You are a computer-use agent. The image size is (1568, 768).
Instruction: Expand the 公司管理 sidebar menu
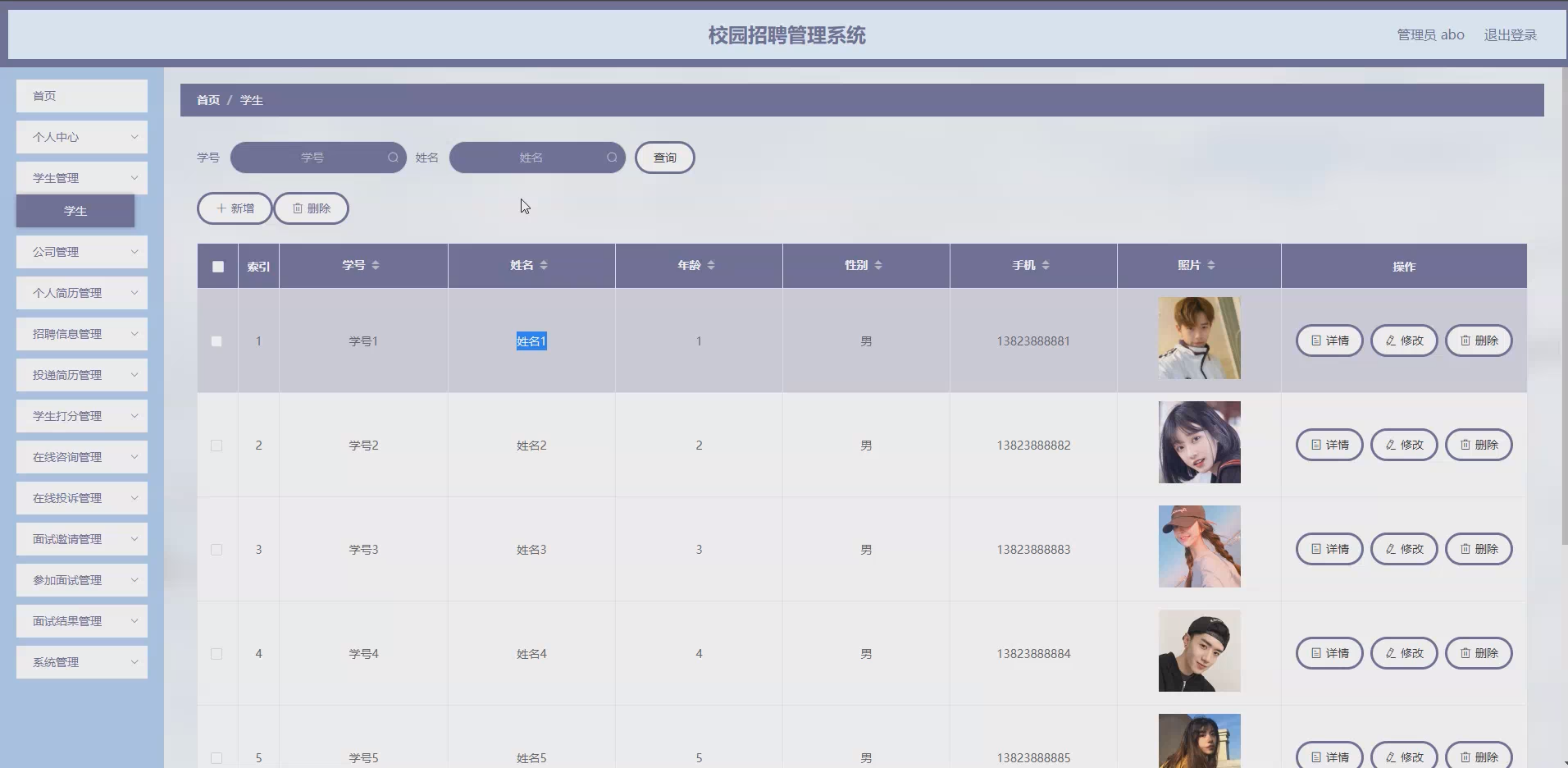tap(82, 252)
